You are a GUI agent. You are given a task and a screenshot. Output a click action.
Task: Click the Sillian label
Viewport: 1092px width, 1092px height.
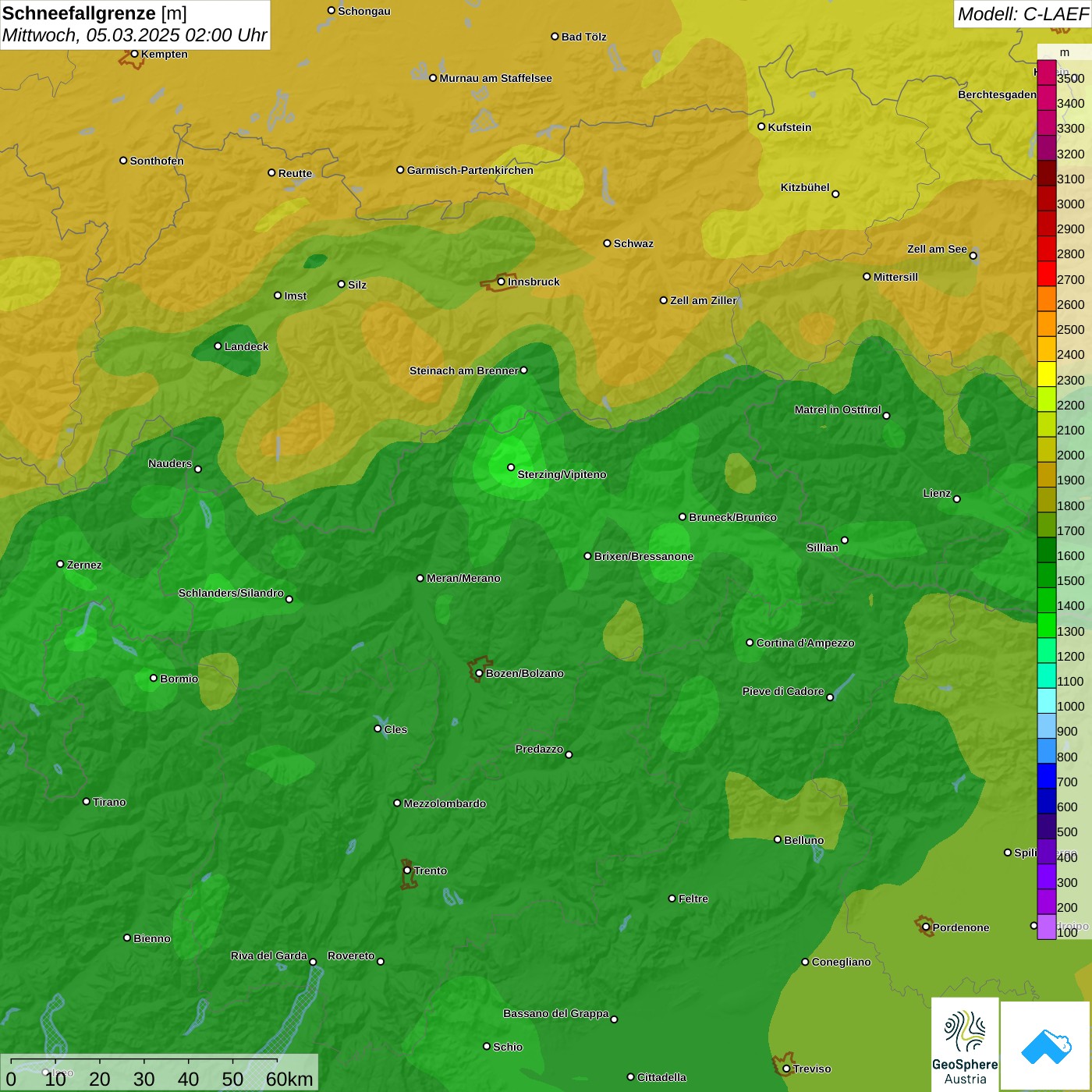click(x=822, y=548)
